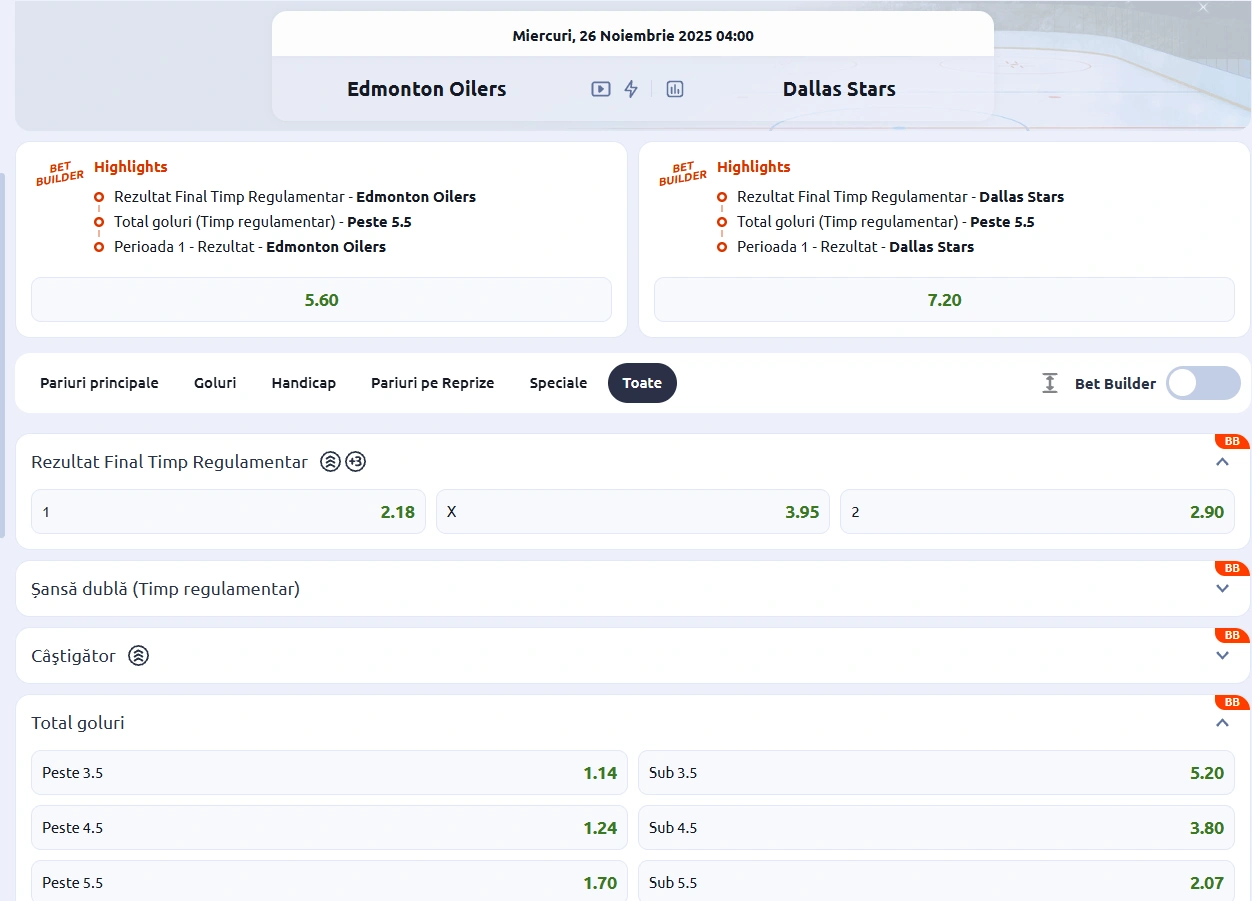Viewport: 1252px width, 901px height.
Task: Click the boost icon next to Câștigător
Action: (x=139, y=656)
